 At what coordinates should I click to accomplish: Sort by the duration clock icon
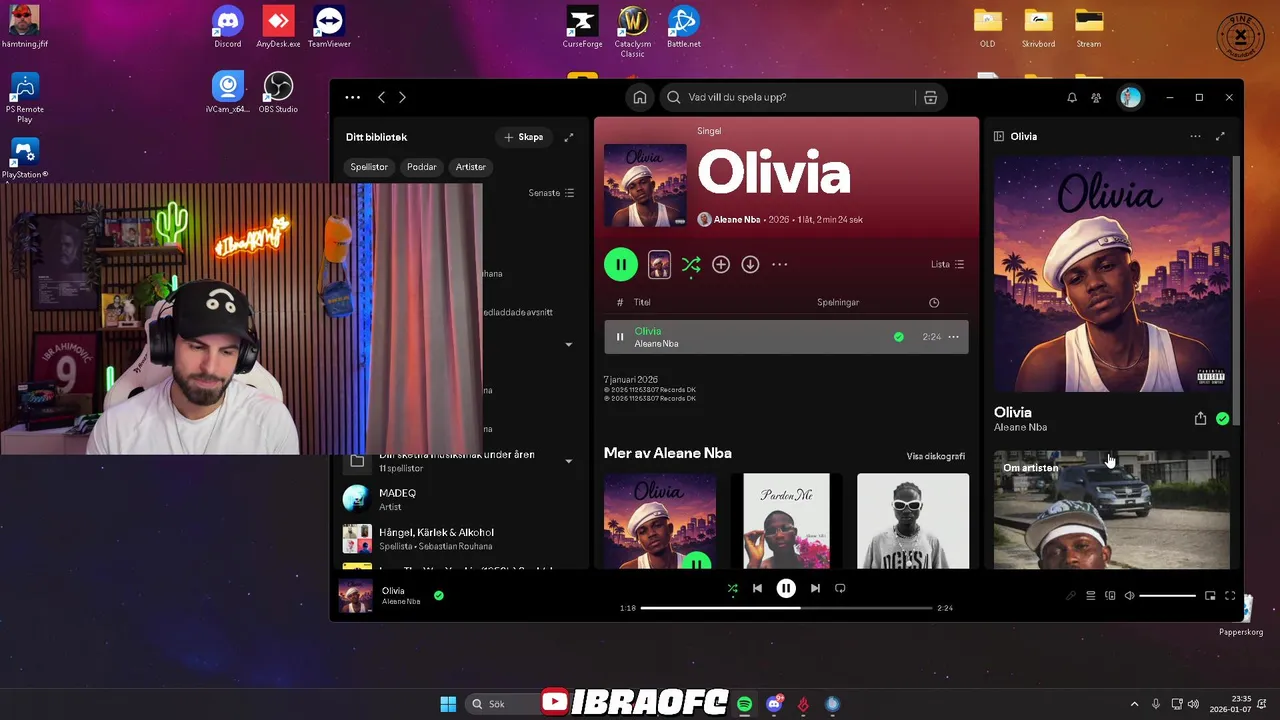pos(934,302)
